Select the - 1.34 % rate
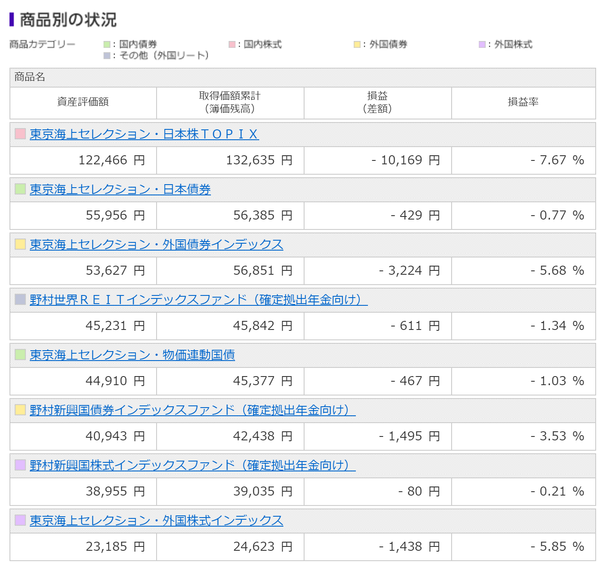This screenshot has width=600, height=565. pyautogui.click(x=558, y=326)
